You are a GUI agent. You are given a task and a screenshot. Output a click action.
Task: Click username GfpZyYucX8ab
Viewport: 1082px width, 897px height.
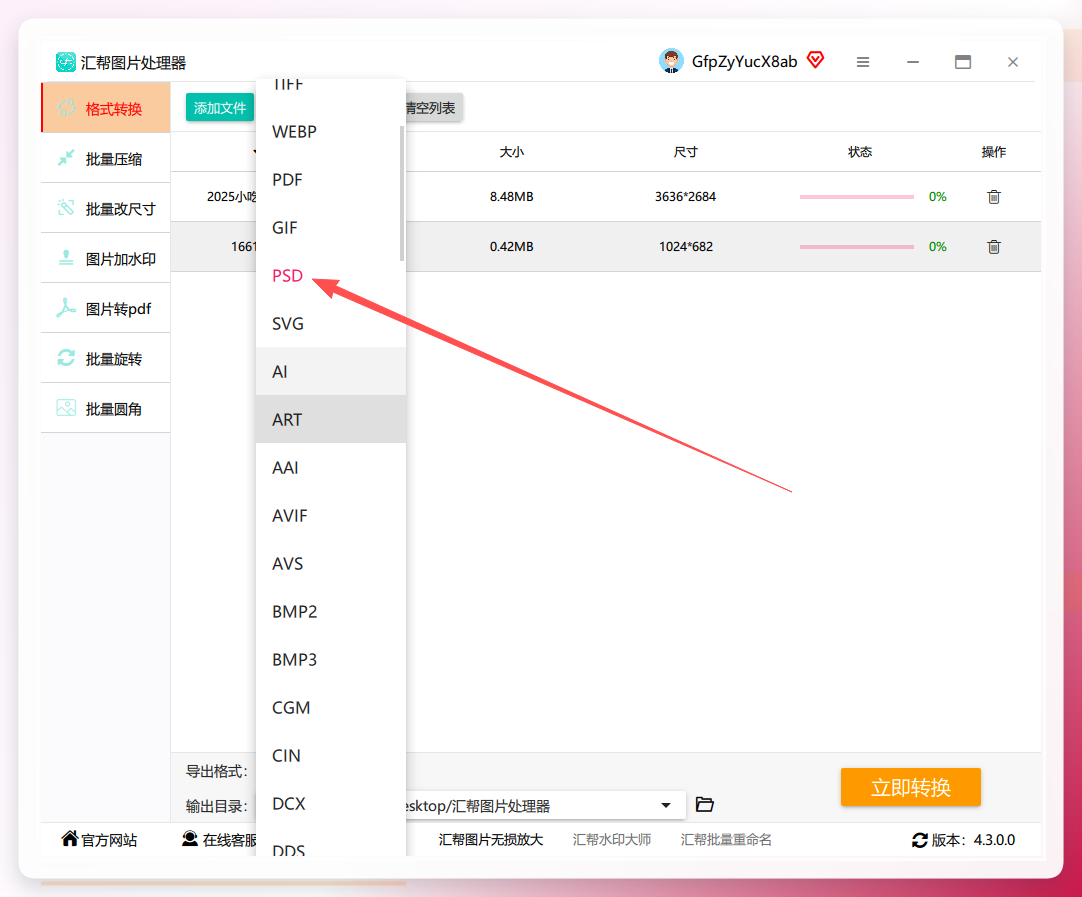744,61
